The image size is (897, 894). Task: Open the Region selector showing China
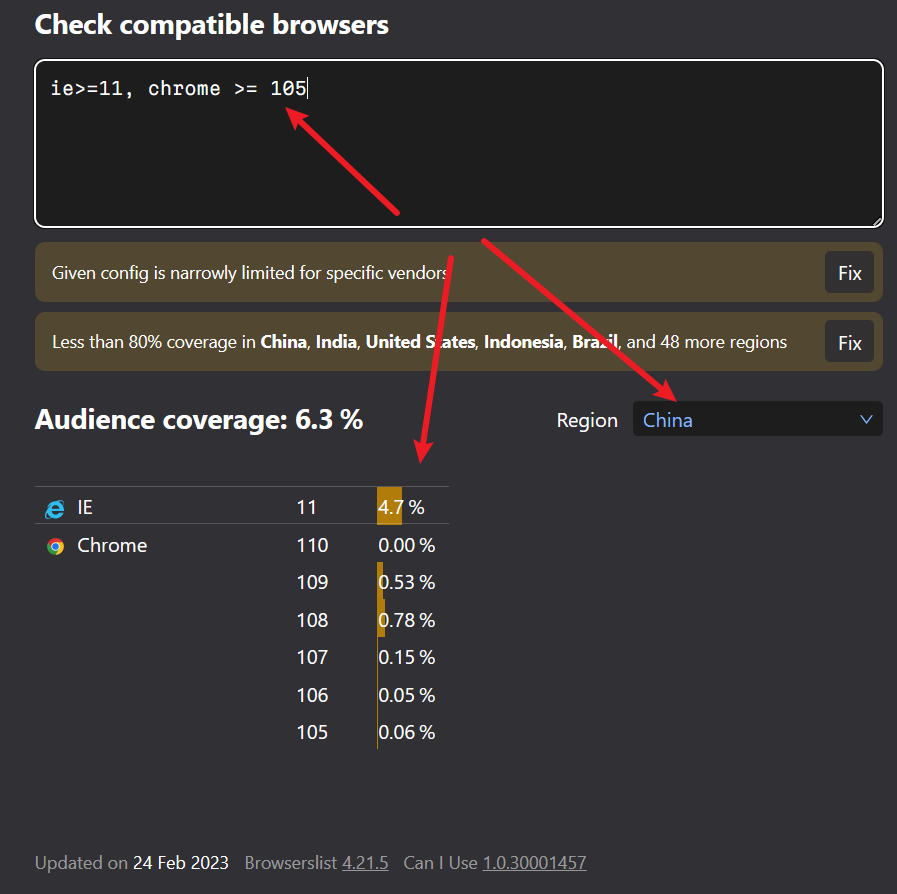757,420
